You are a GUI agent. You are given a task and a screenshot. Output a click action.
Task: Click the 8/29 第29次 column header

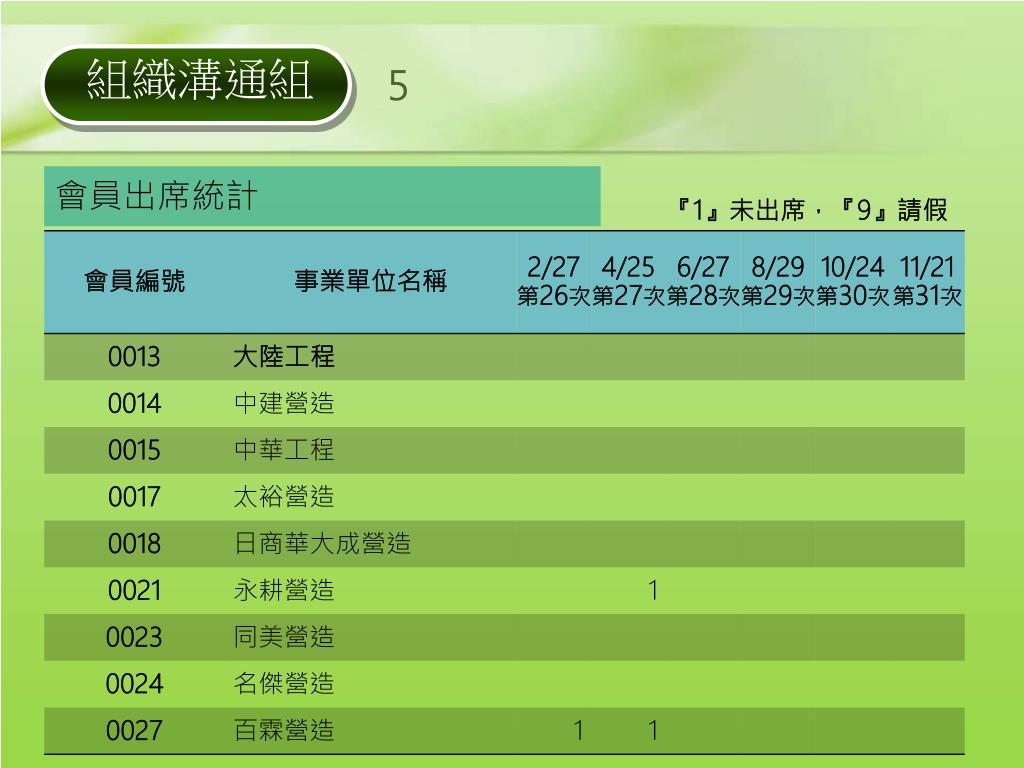pos(777,281)
